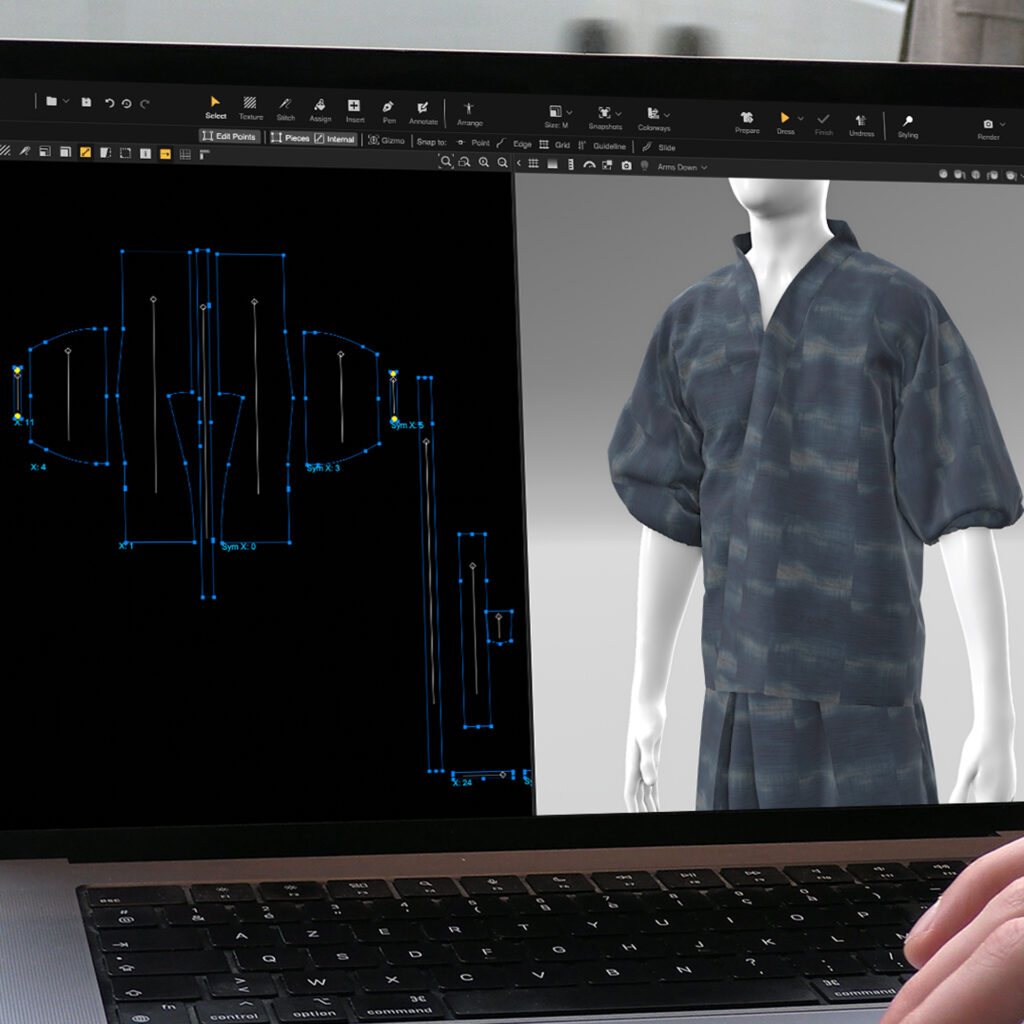
Task: Click the Prepare garment button
Action: coord(747,122)
